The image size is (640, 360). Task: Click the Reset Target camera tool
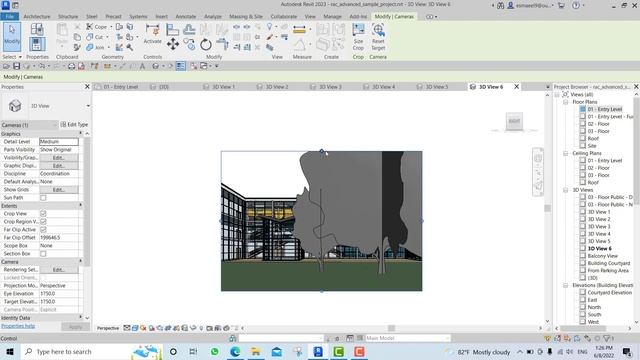click(378, 37)
